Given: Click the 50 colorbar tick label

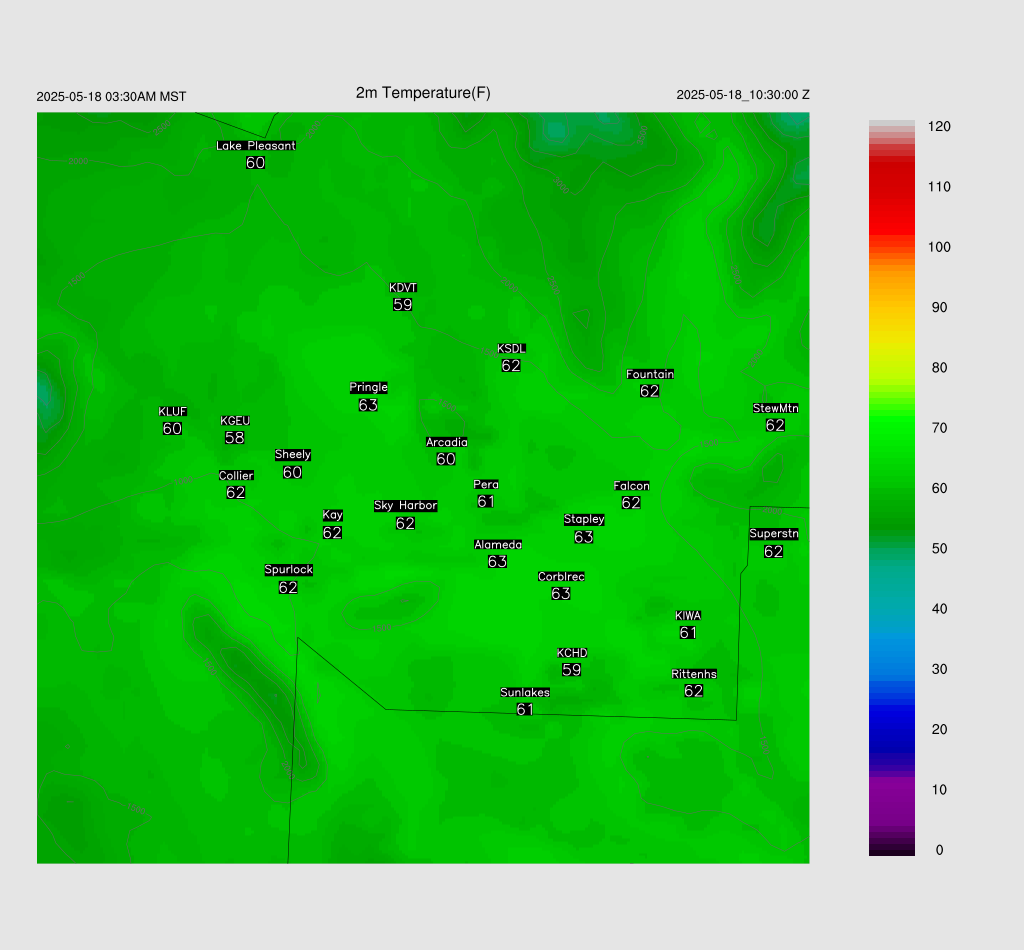Looking at the screenshot, I should 939,549.
